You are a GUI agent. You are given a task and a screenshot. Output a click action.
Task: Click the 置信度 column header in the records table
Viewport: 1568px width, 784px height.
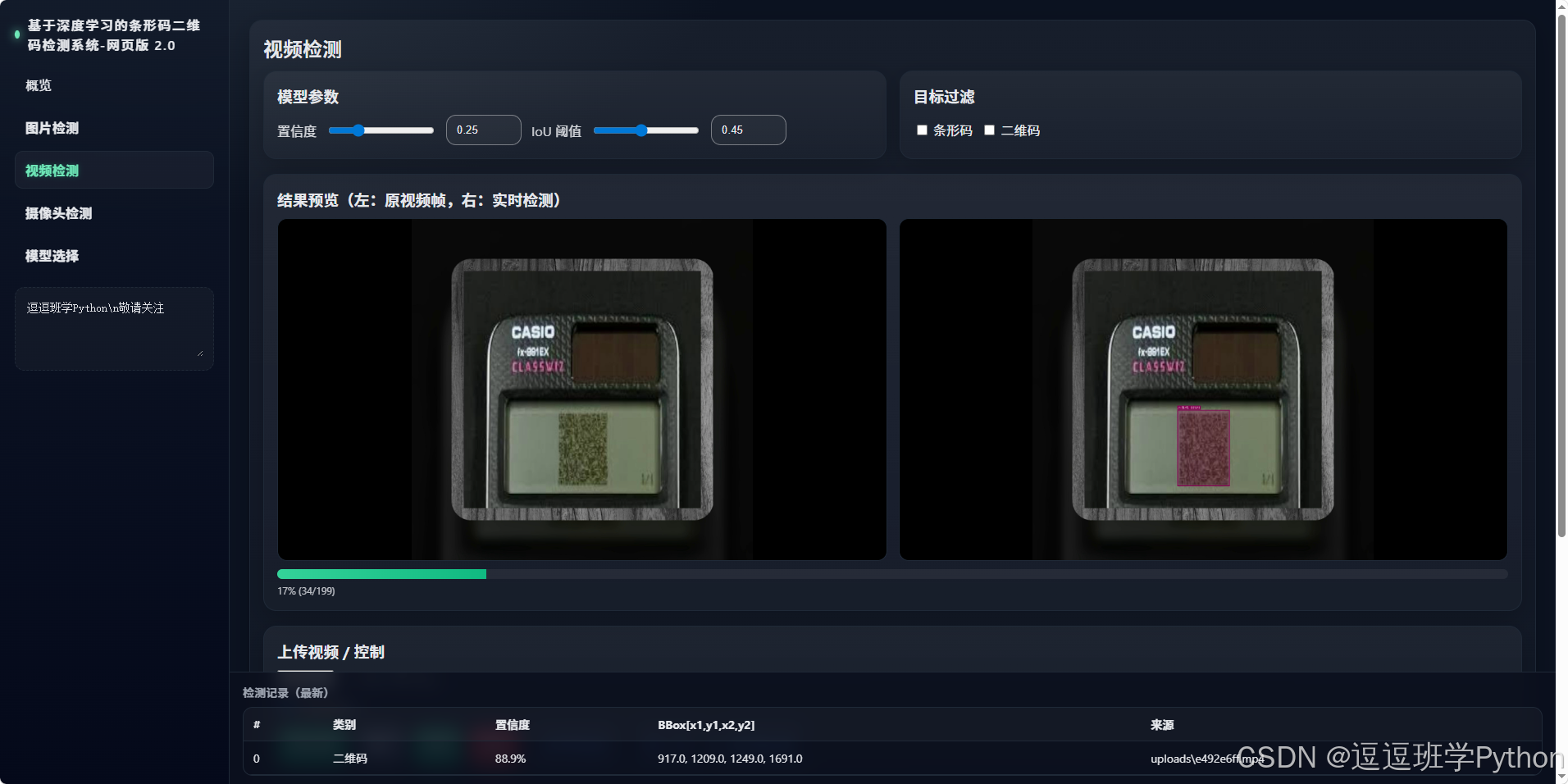pyautogui.click(x=513, y=725)
